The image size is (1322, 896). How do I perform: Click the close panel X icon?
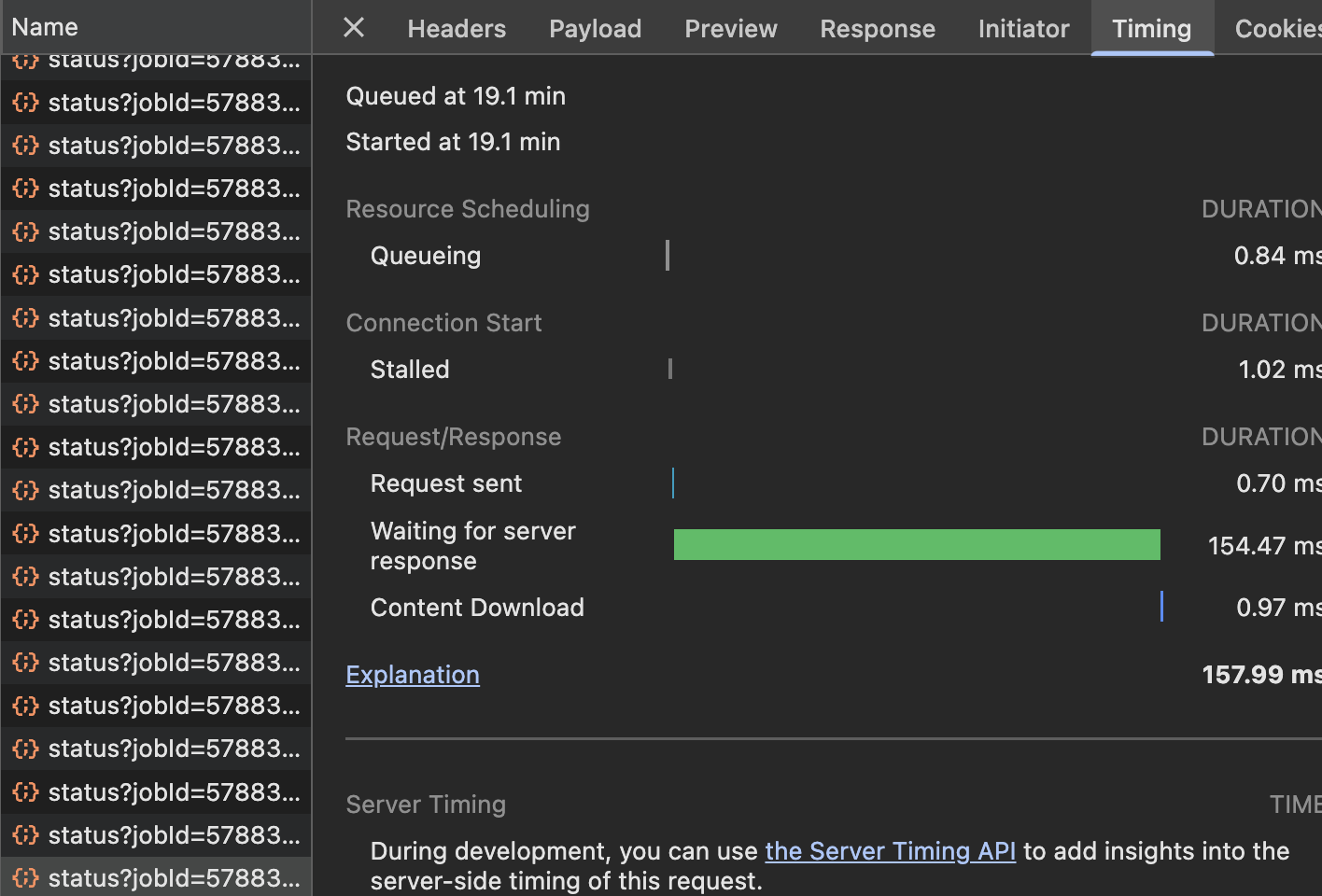click(353, 27)
